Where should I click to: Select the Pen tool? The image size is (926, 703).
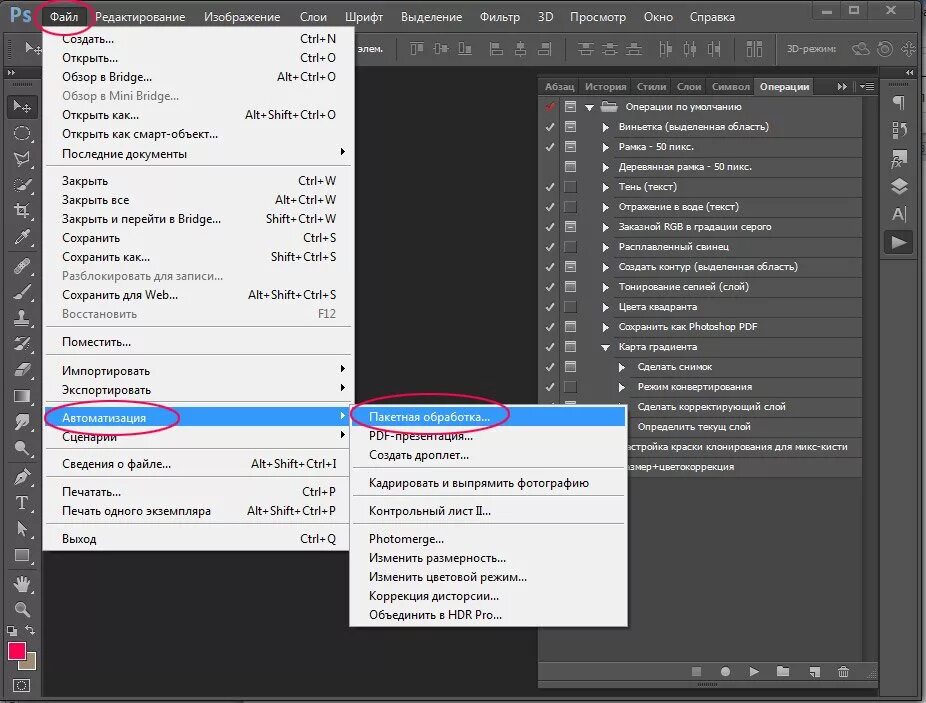pos(22,476)
